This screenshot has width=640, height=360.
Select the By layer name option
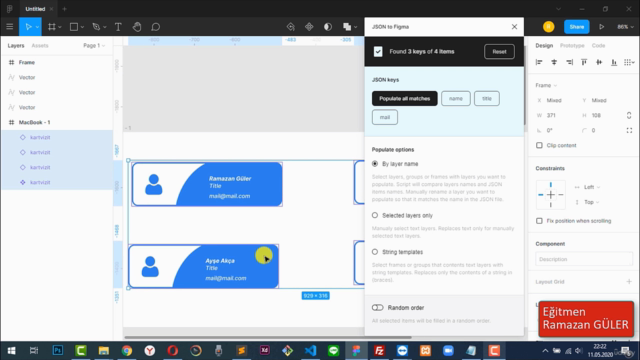(375, 164)
